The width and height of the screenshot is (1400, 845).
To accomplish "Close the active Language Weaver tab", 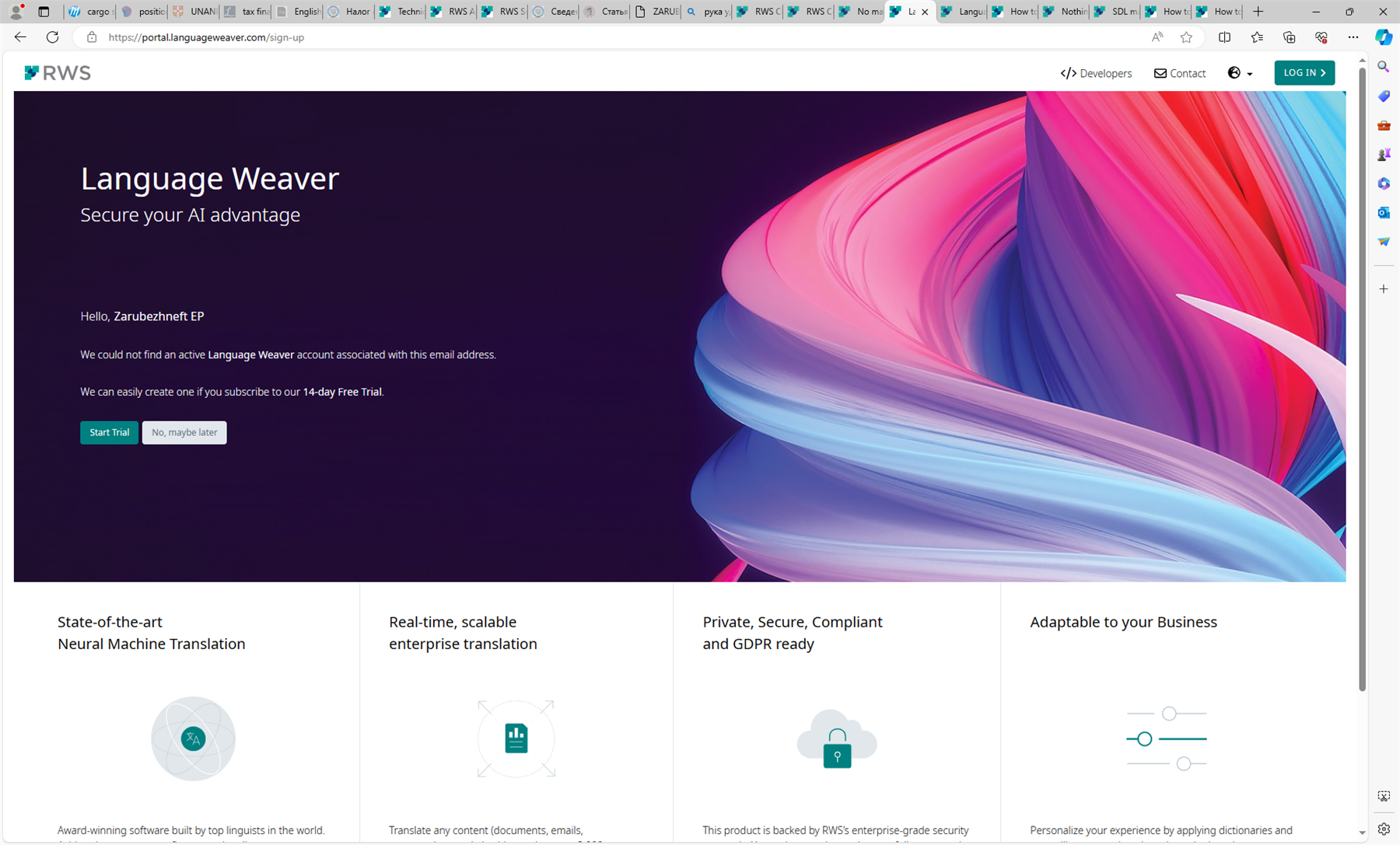I will (x=925, y=12).
